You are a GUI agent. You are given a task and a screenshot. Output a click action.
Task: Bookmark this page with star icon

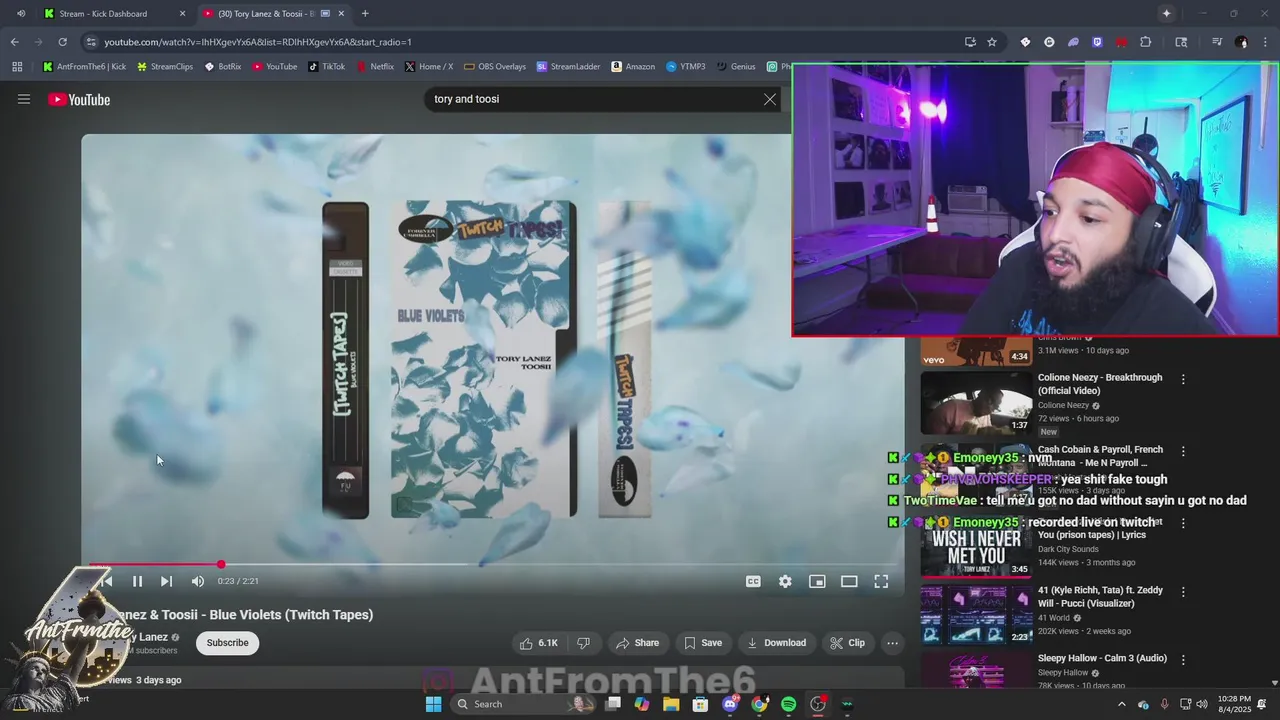click(992, 42)
